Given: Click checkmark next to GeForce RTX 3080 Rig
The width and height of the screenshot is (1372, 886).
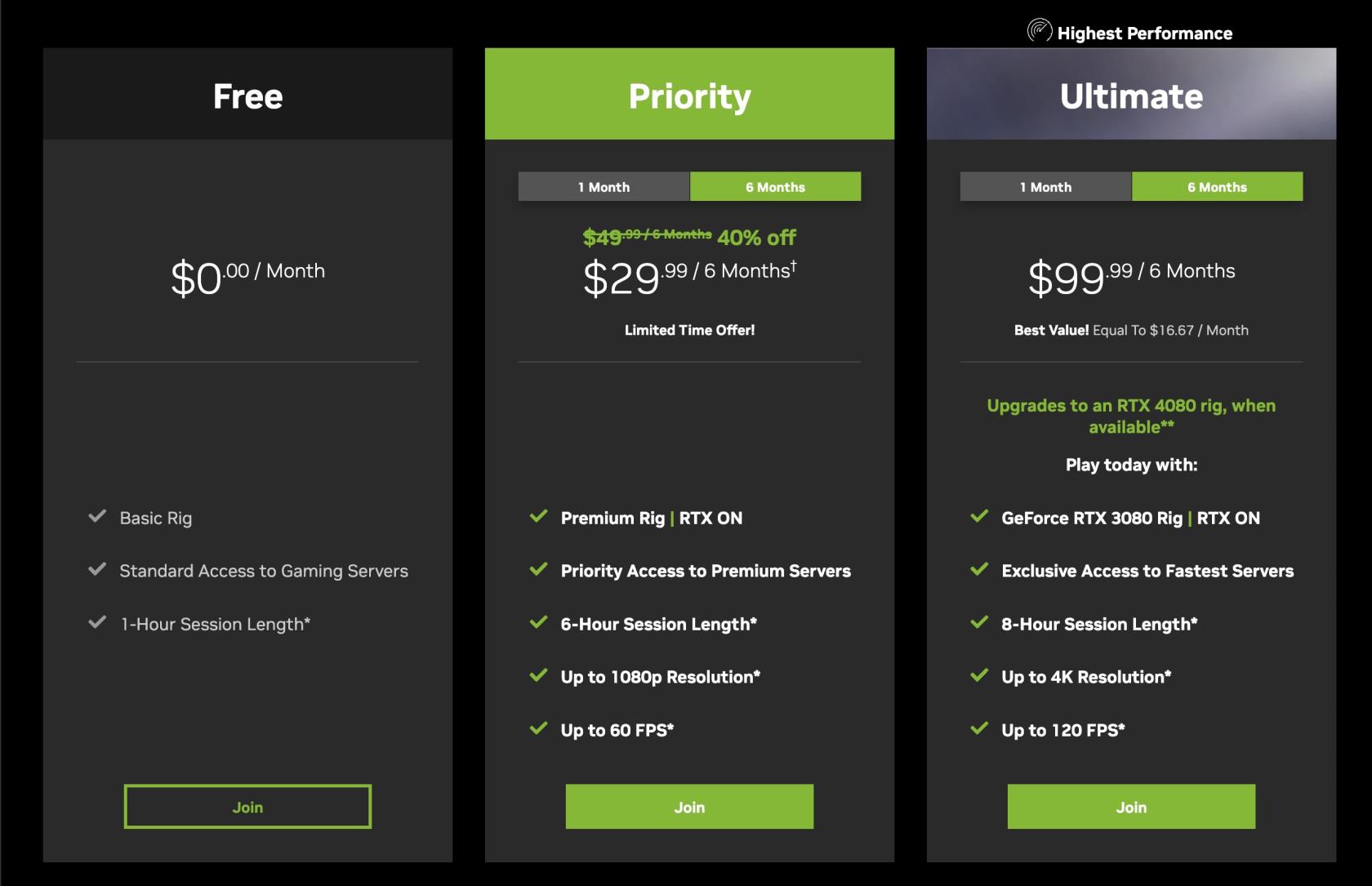Looking at the screenshot, I should click(979, 516).
